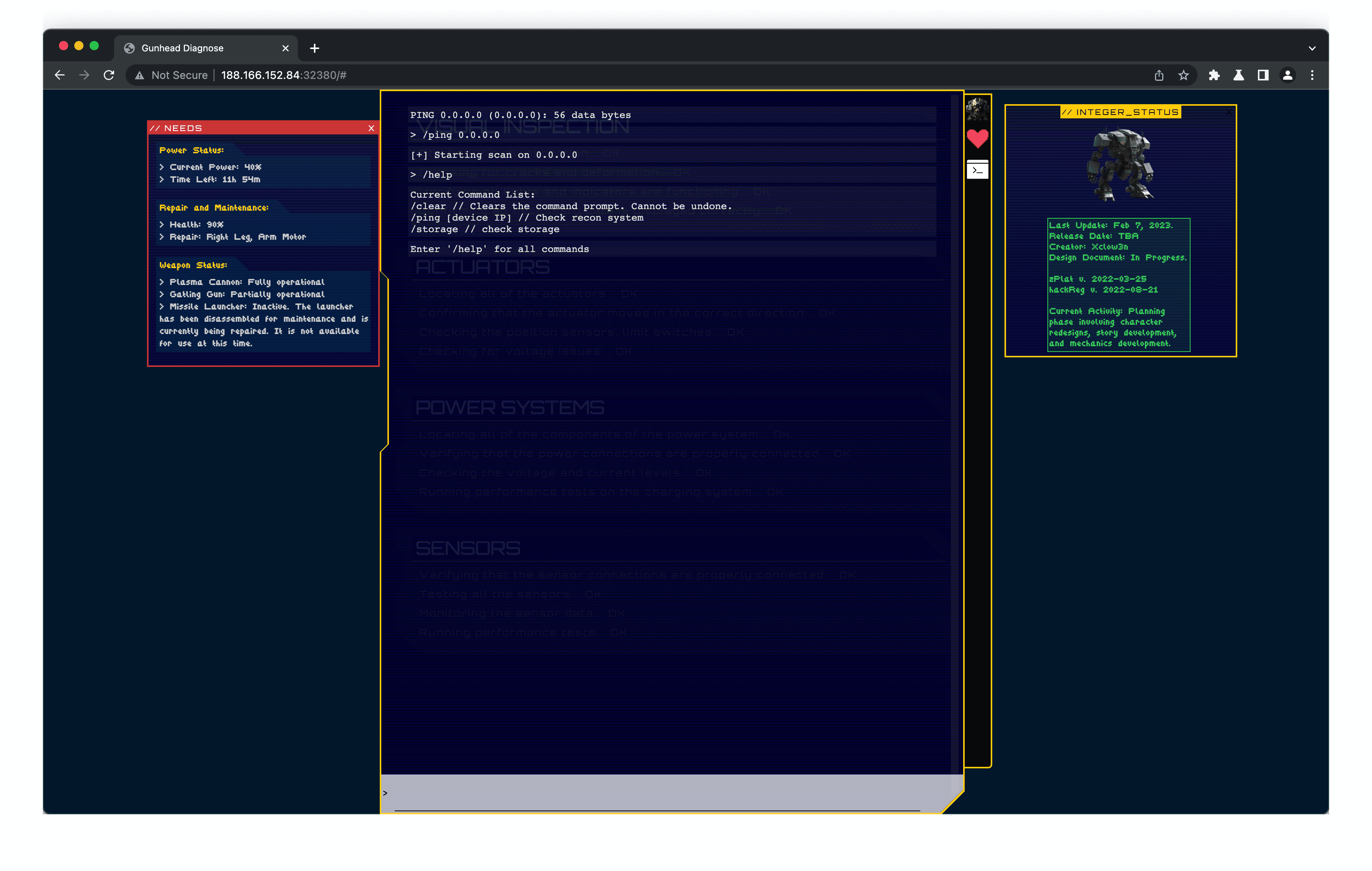This screenshot has width=1372, height=871.
Task: Click the Not Secure site info
Action: pos(171,75)
